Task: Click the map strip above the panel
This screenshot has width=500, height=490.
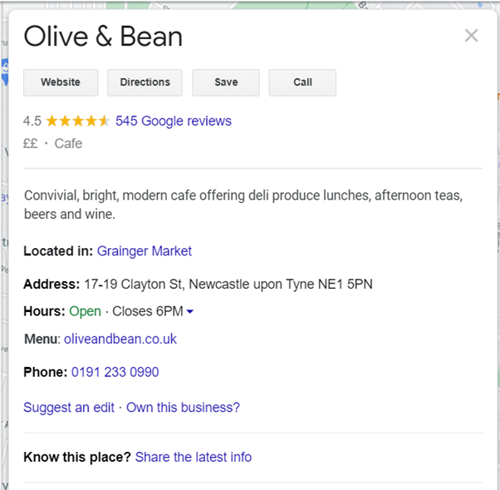Action: (250, 5)
